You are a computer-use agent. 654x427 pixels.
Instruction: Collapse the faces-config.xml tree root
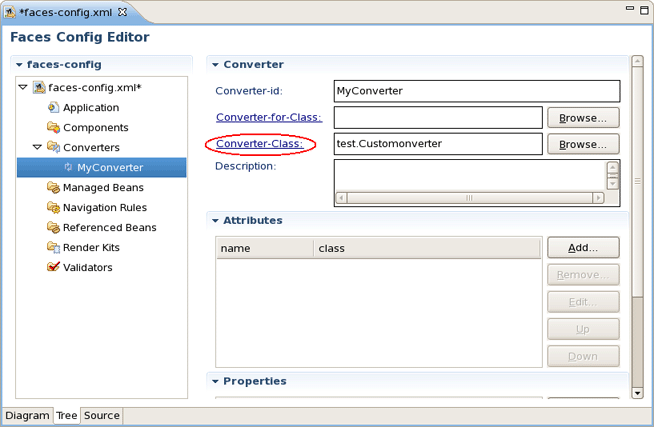point(23,88)
